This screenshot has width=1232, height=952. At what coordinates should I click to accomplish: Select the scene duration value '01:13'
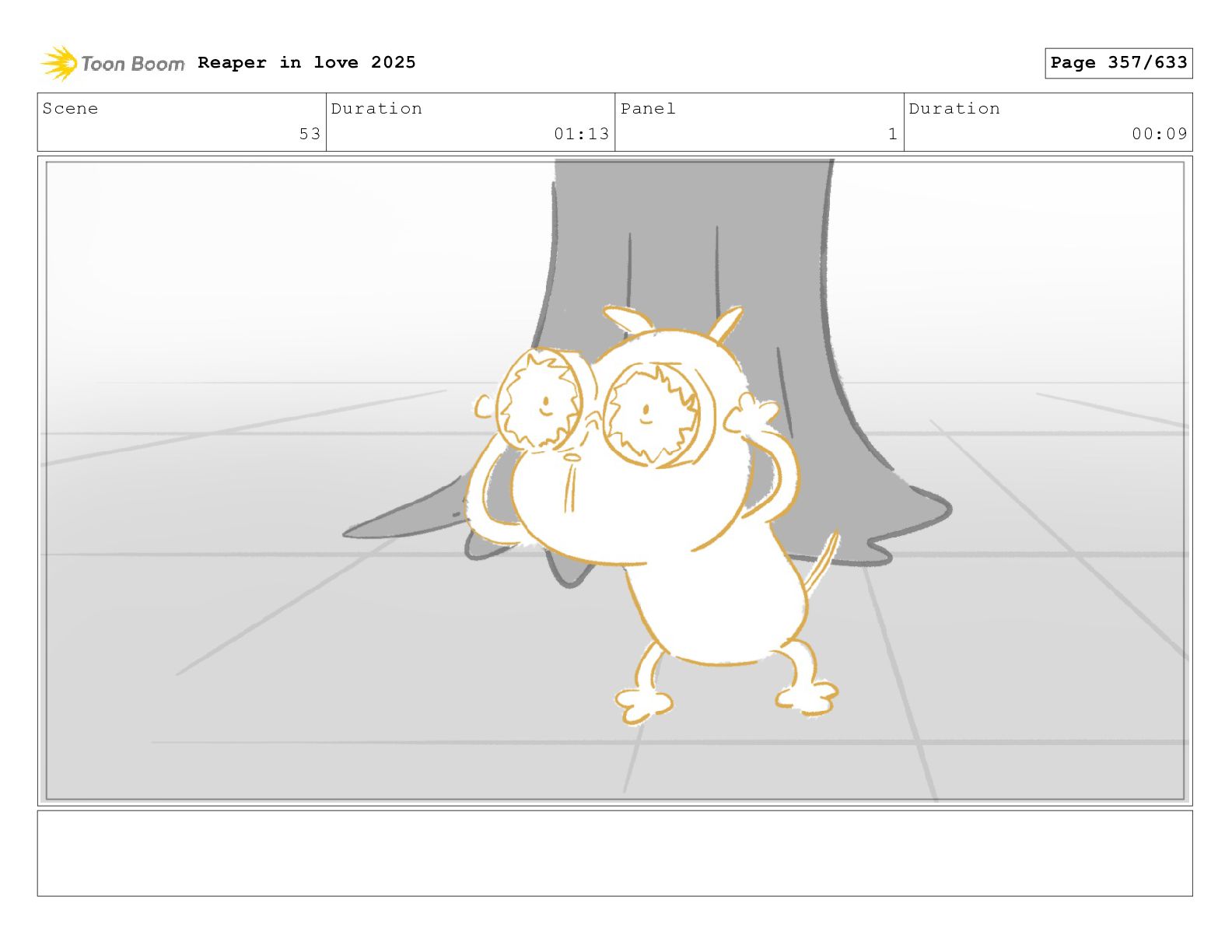[581, 134]
